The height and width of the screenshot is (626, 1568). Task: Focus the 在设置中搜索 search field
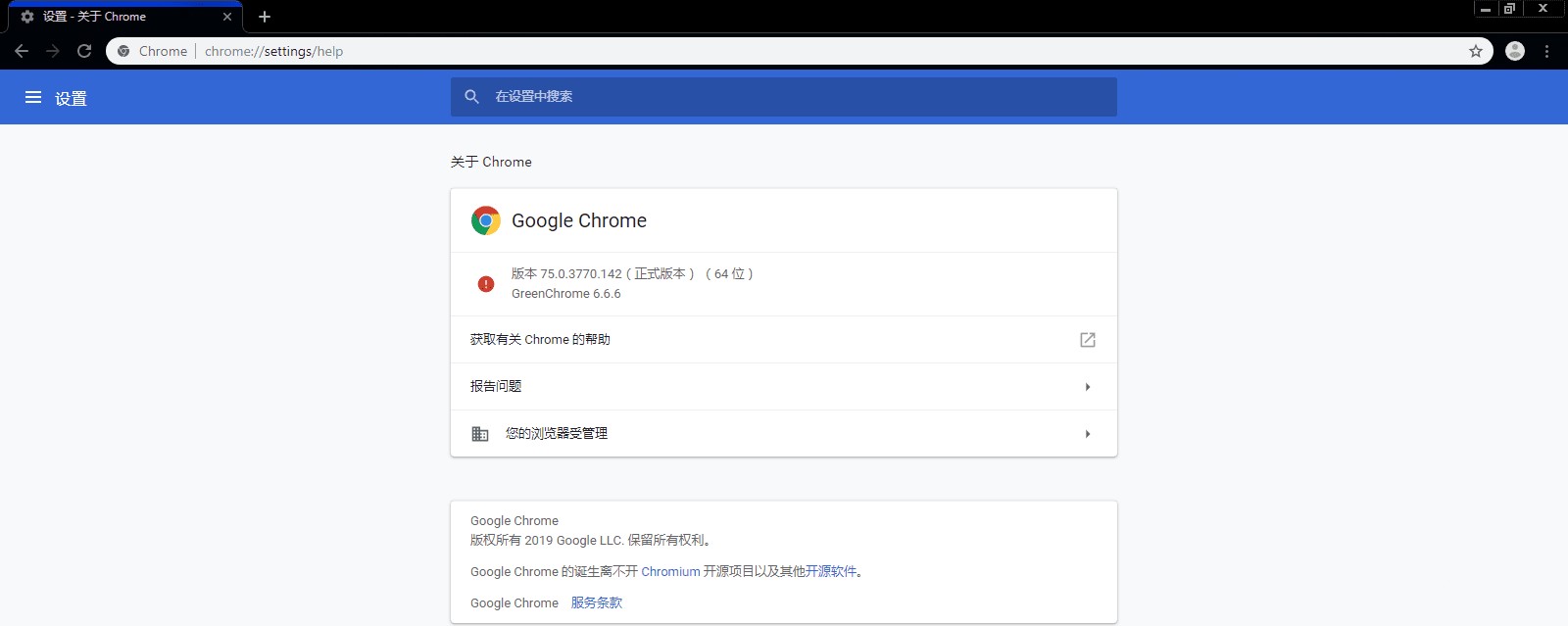[784, 97]
